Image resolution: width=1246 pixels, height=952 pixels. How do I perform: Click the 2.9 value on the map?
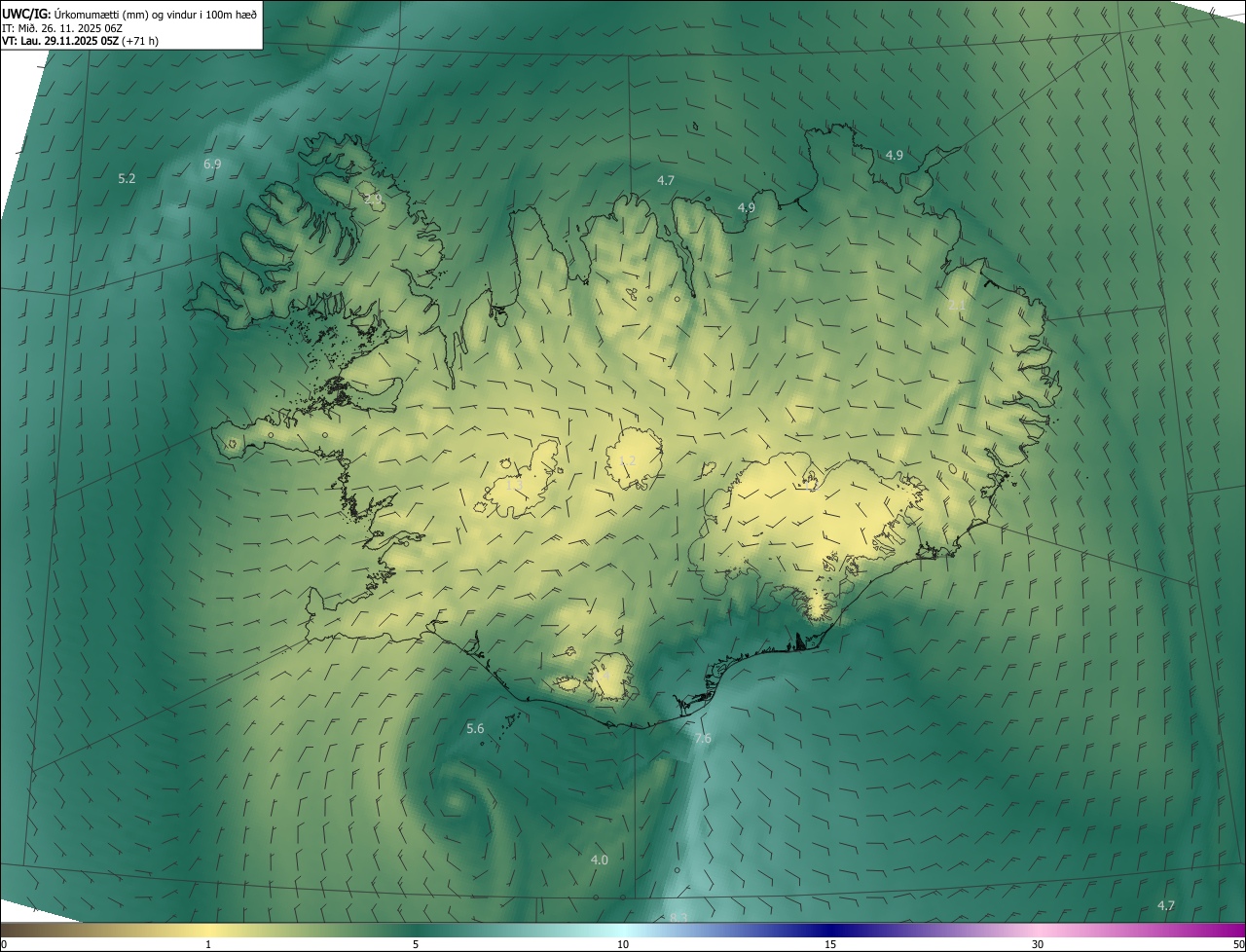click(373, 199)
